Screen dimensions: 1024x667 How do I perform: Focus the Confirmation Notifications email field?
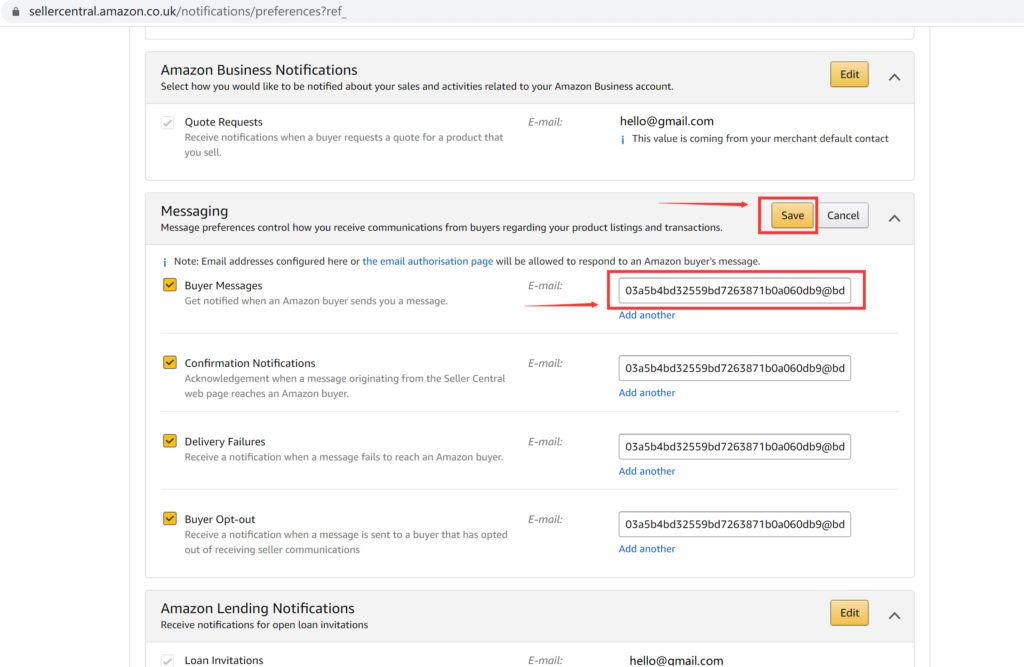pos(735,368)
